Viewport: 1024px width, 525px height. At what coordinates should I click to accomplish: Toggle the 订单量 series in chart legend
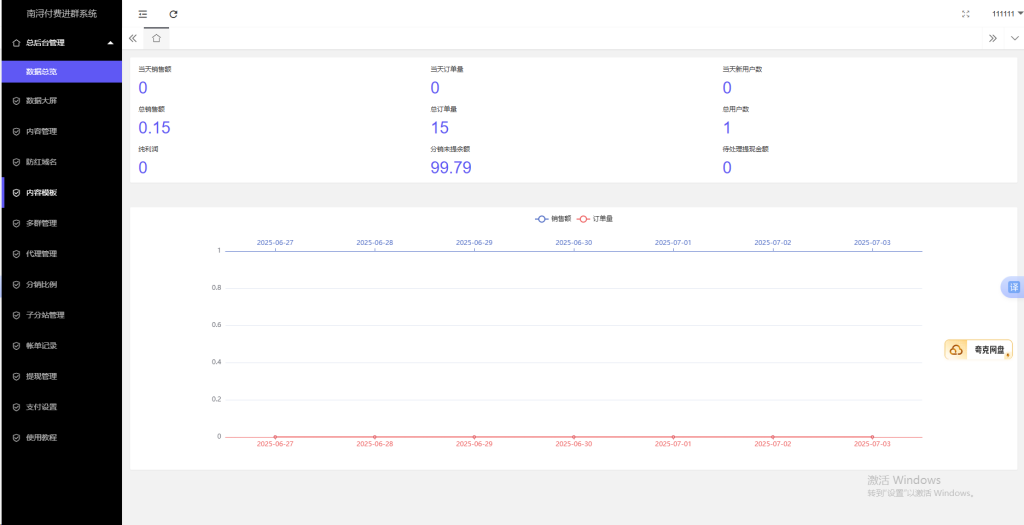(x=596, y=218)
